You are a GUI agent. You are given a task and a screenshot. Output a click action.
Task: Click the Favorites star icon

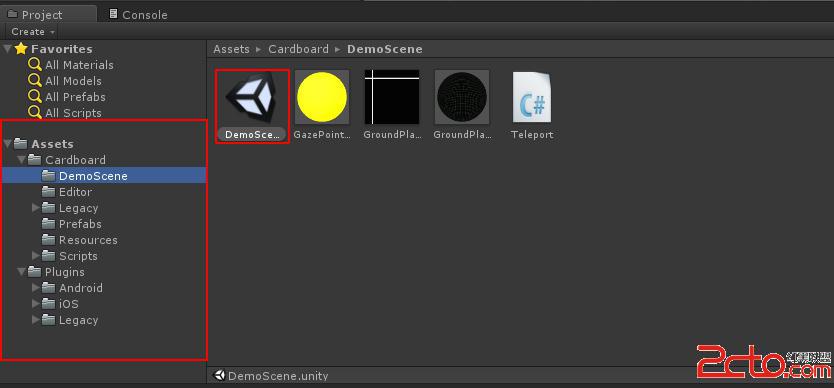tap(21, 48)
